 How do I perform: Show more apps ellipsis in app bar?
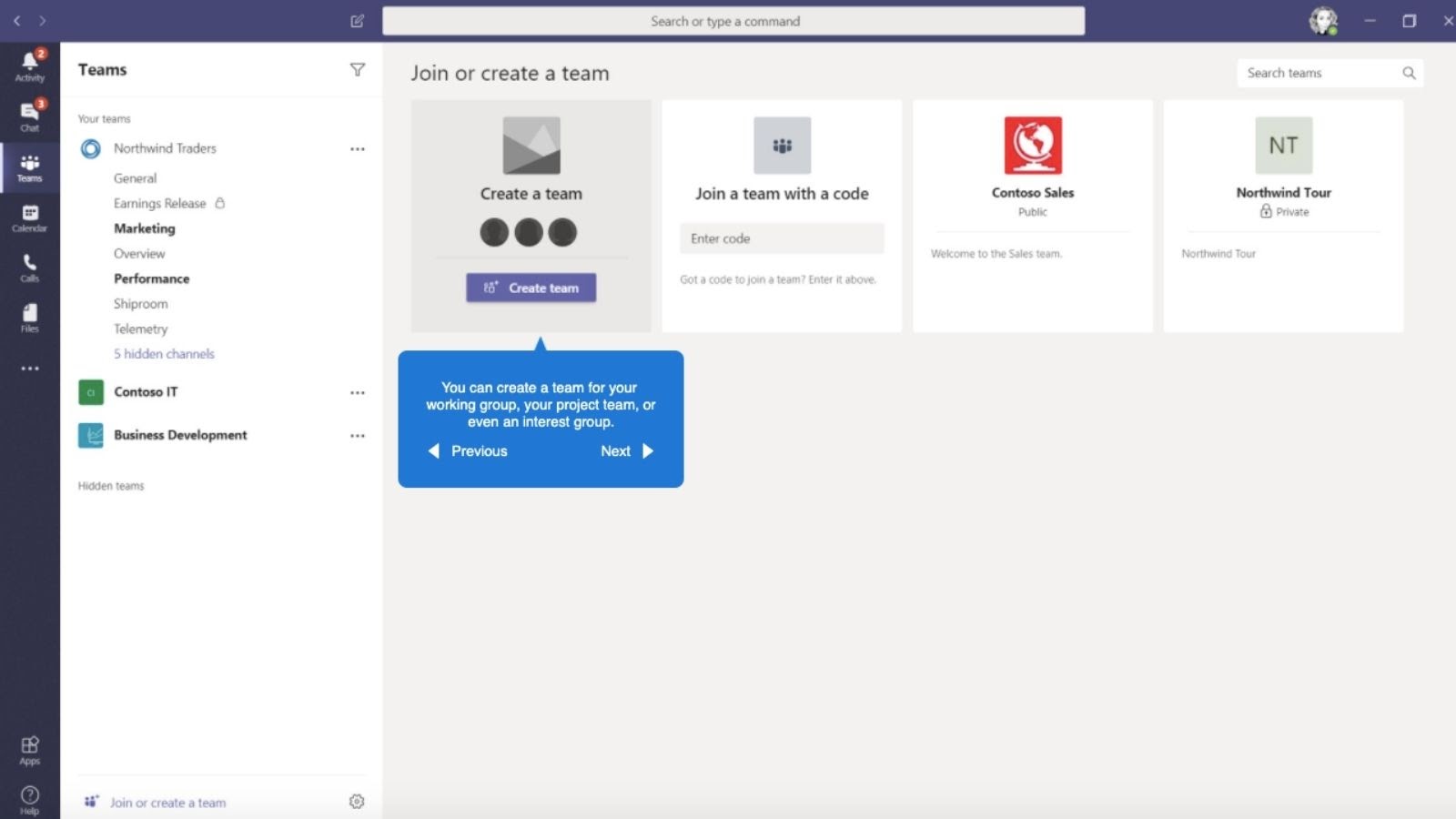pyautogui.click(x=30, y=369)
